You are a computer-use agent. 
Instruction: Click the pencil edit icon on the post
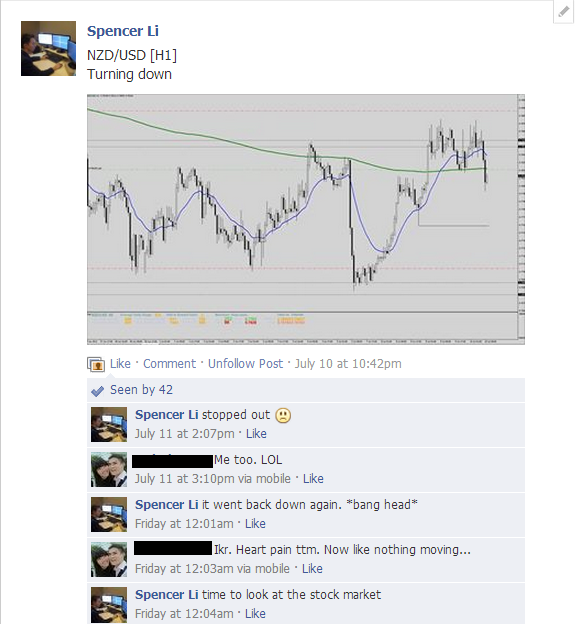pyautogui.click(x=563, y=12)
